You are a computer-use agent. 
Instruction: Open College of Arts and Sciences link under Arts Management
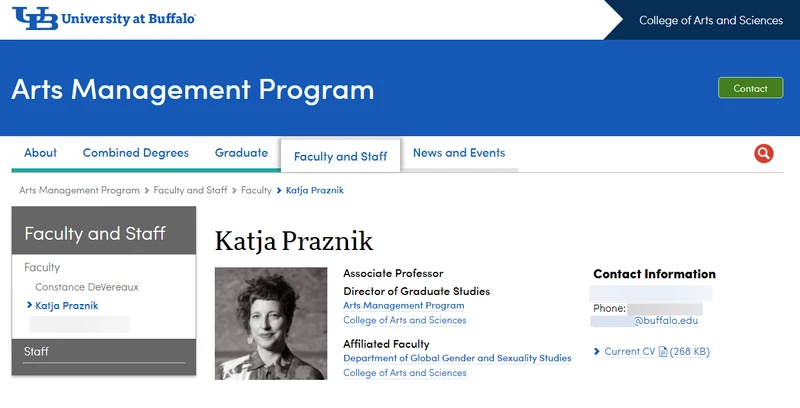(x=405, y=320)
